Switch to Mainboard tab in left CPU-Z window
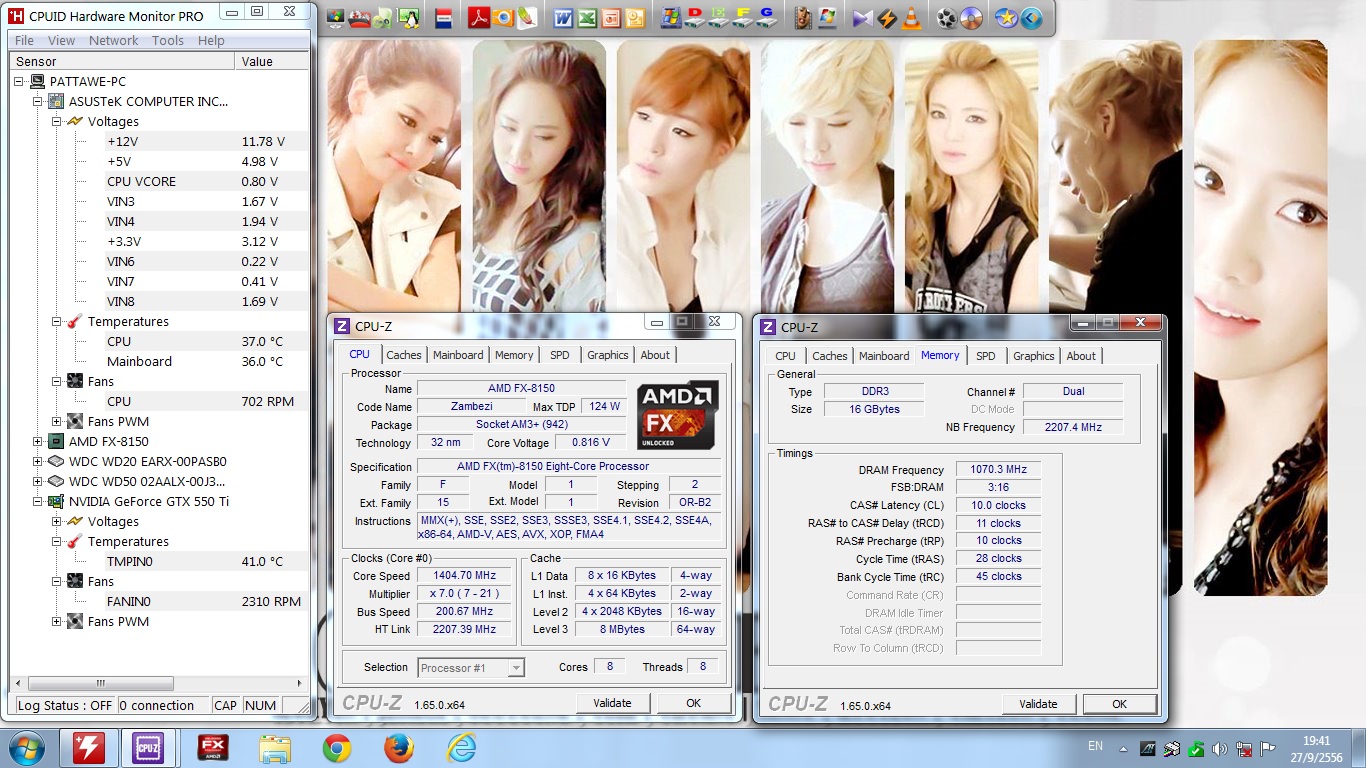Viewport: 1366px width, 768px height. click(458, 355)
